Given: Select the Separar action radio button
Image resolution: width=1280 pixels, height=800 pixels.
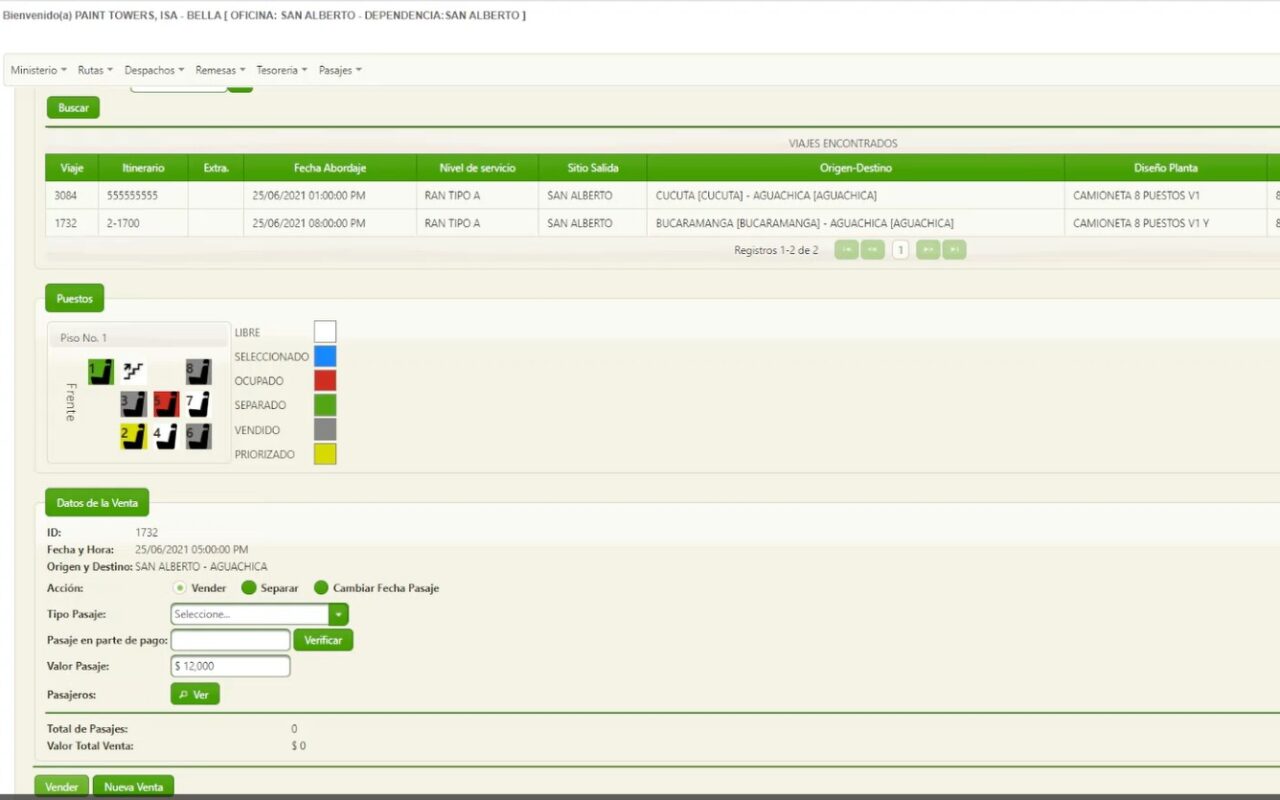Looking at the screenshot, I should point(249,588).
